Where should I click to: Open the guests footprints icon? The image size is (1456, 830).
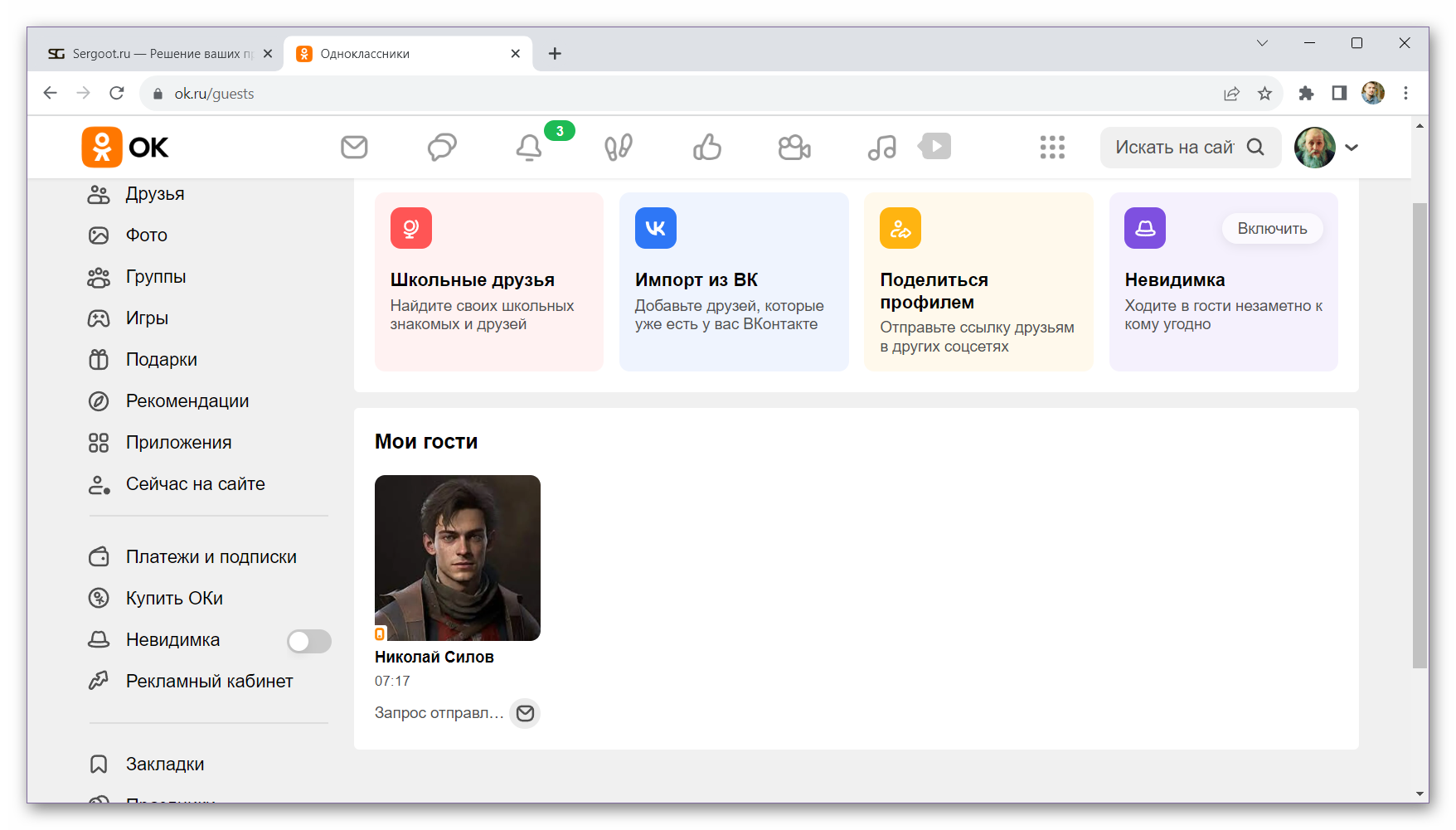pos(619,148)
